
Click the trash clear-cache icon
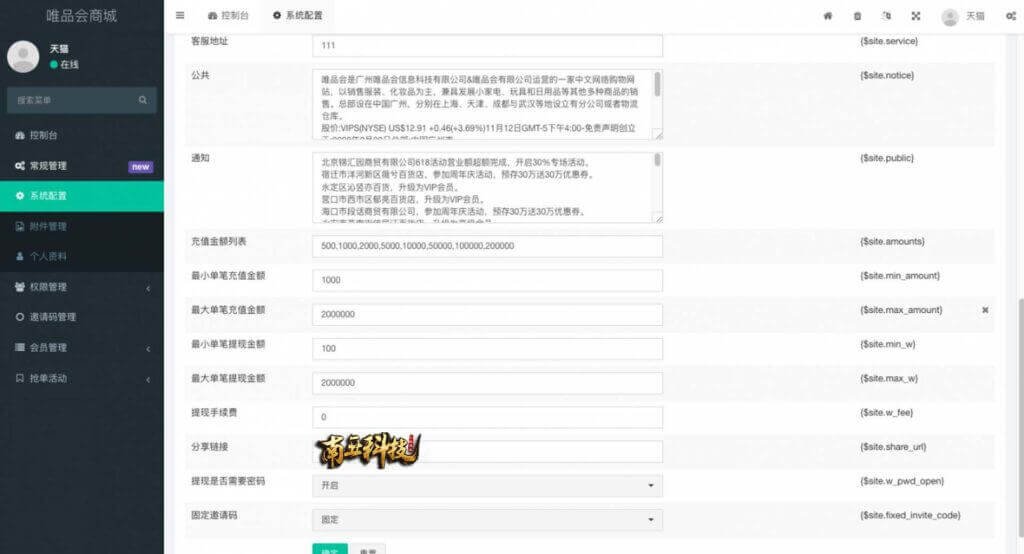[x=857, y=16]
